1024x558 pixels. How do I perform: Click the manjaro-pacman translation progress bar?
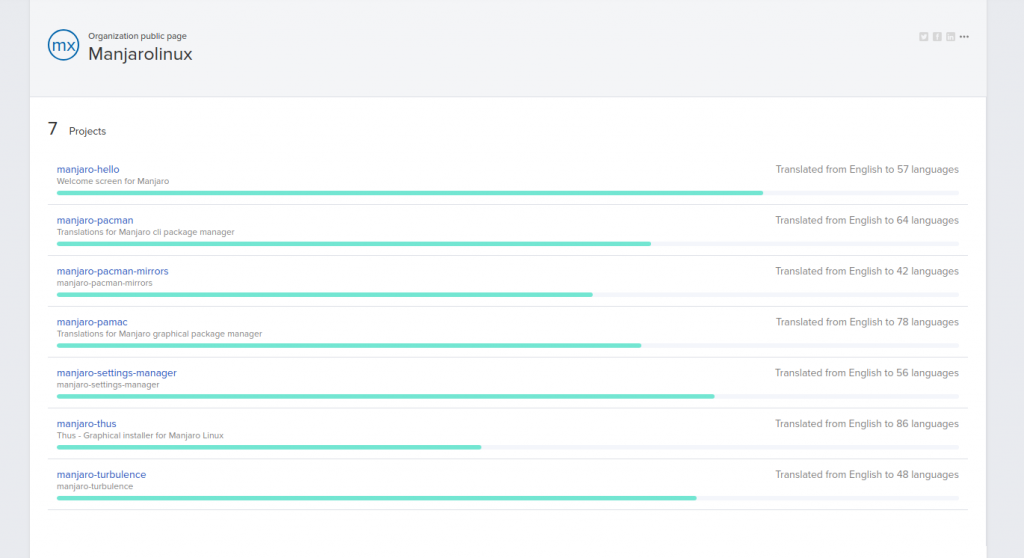[507, 244]
